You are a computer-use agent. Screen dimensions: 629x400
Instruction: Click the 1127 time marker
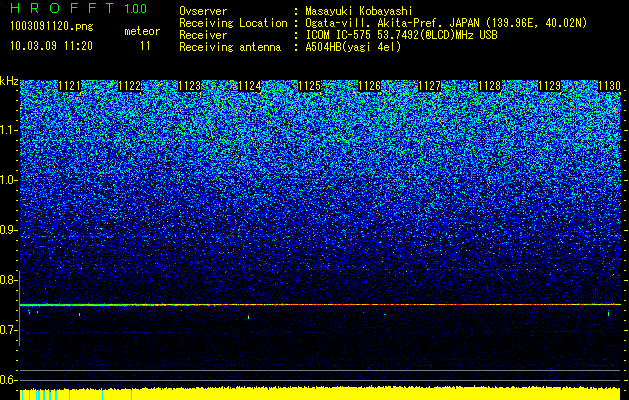430,86
